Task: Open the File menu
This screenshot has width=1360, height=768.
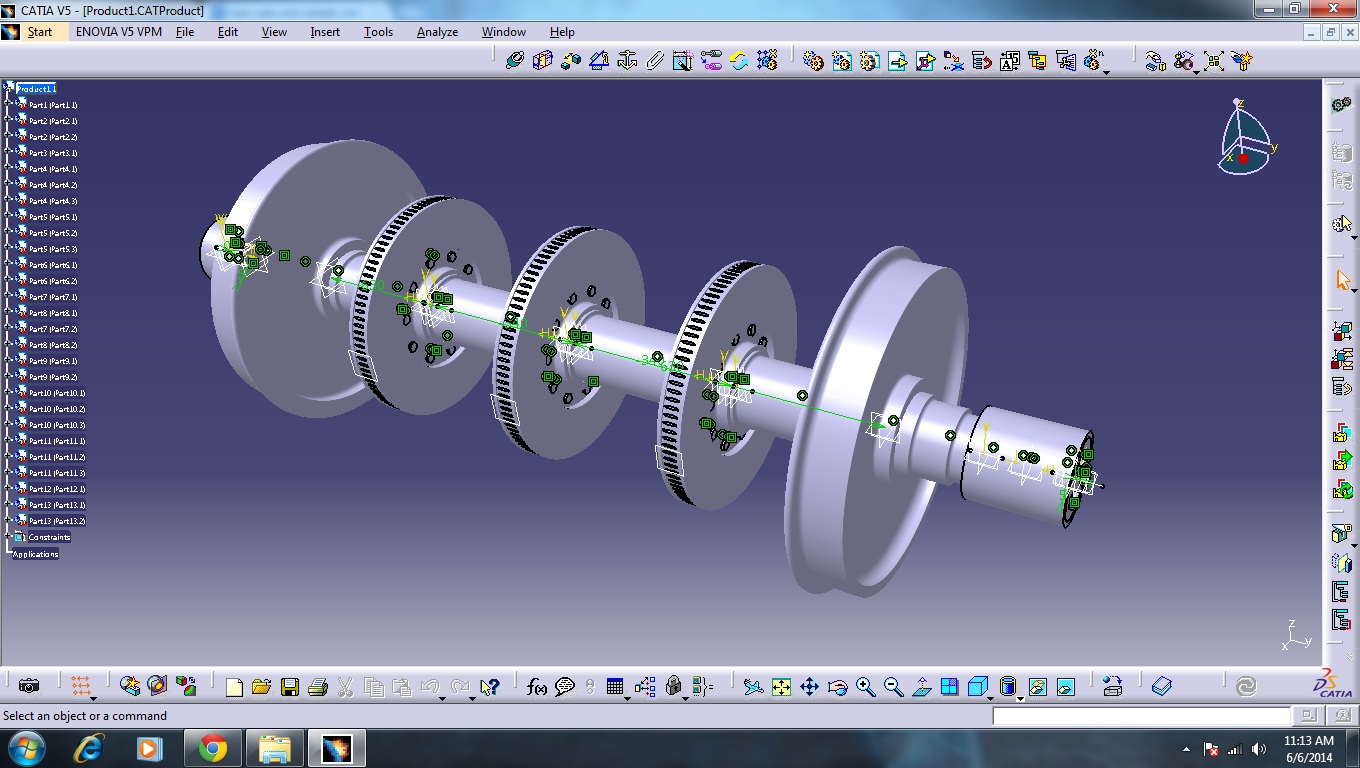Action: click(x=185, y=32)
